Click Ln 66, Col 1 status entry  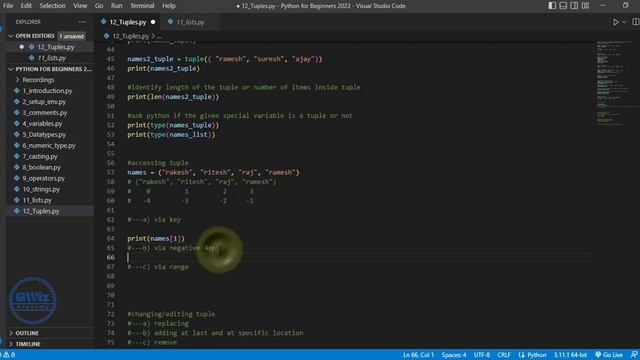[418, 355]
